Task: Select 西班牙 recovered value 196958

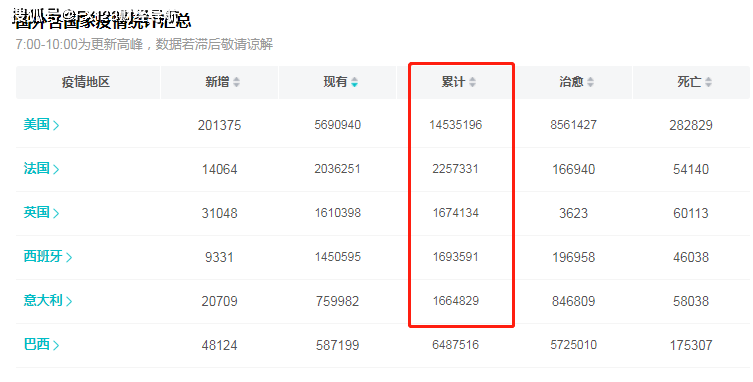Action: click(573, 257)
